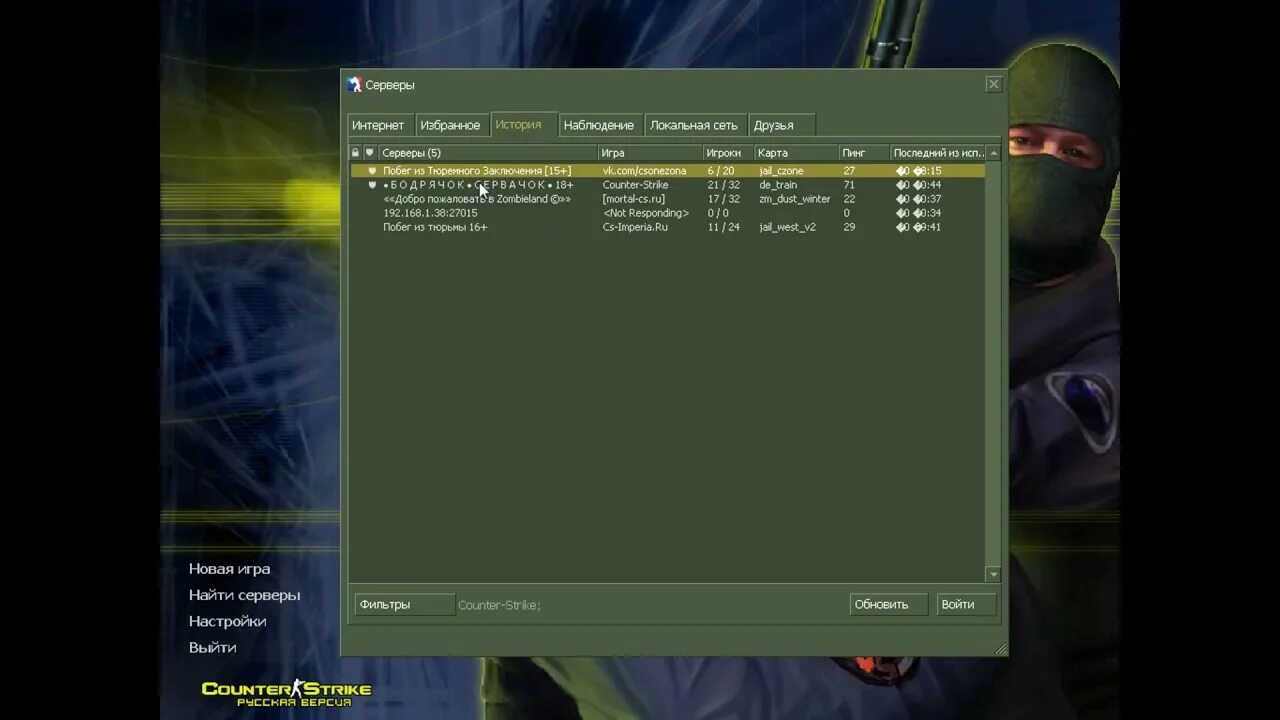Image resolution: width=1280 pixels, height=720 pixels.
Task: Click the <Not Responding> game cell
Action: (x=646, y=213)
